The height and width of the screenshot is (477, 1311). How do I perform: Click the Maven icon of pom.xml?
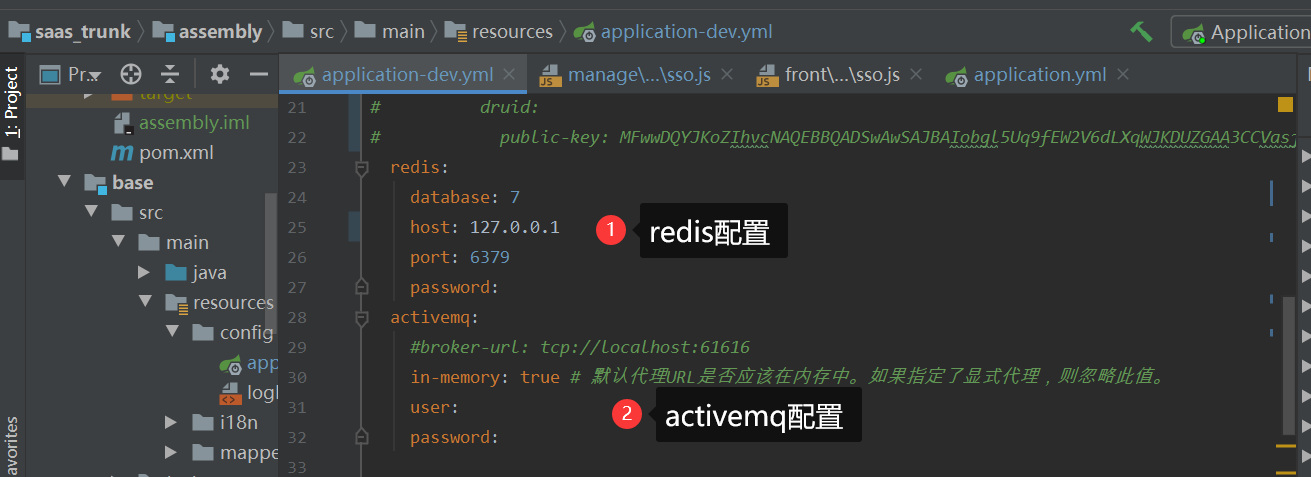122,153
